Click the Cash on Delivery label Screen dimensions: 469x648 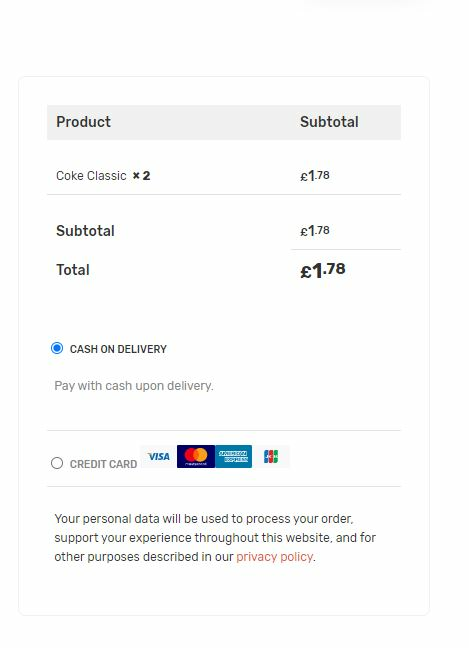click(118, 349)
